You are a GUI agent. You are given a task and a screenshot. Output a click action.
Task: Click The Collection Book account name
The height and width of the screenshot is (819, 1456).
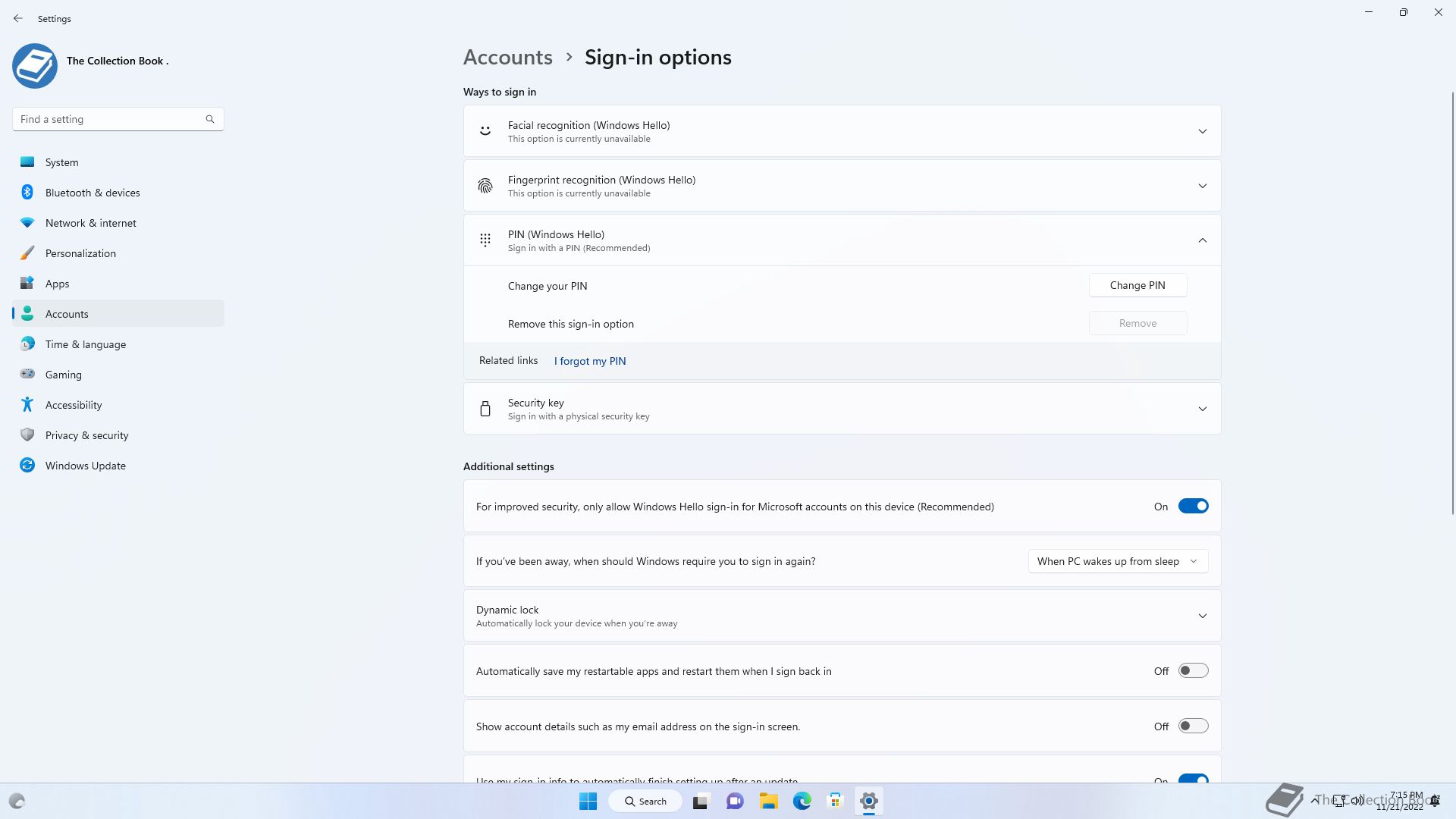pos(118,61)
